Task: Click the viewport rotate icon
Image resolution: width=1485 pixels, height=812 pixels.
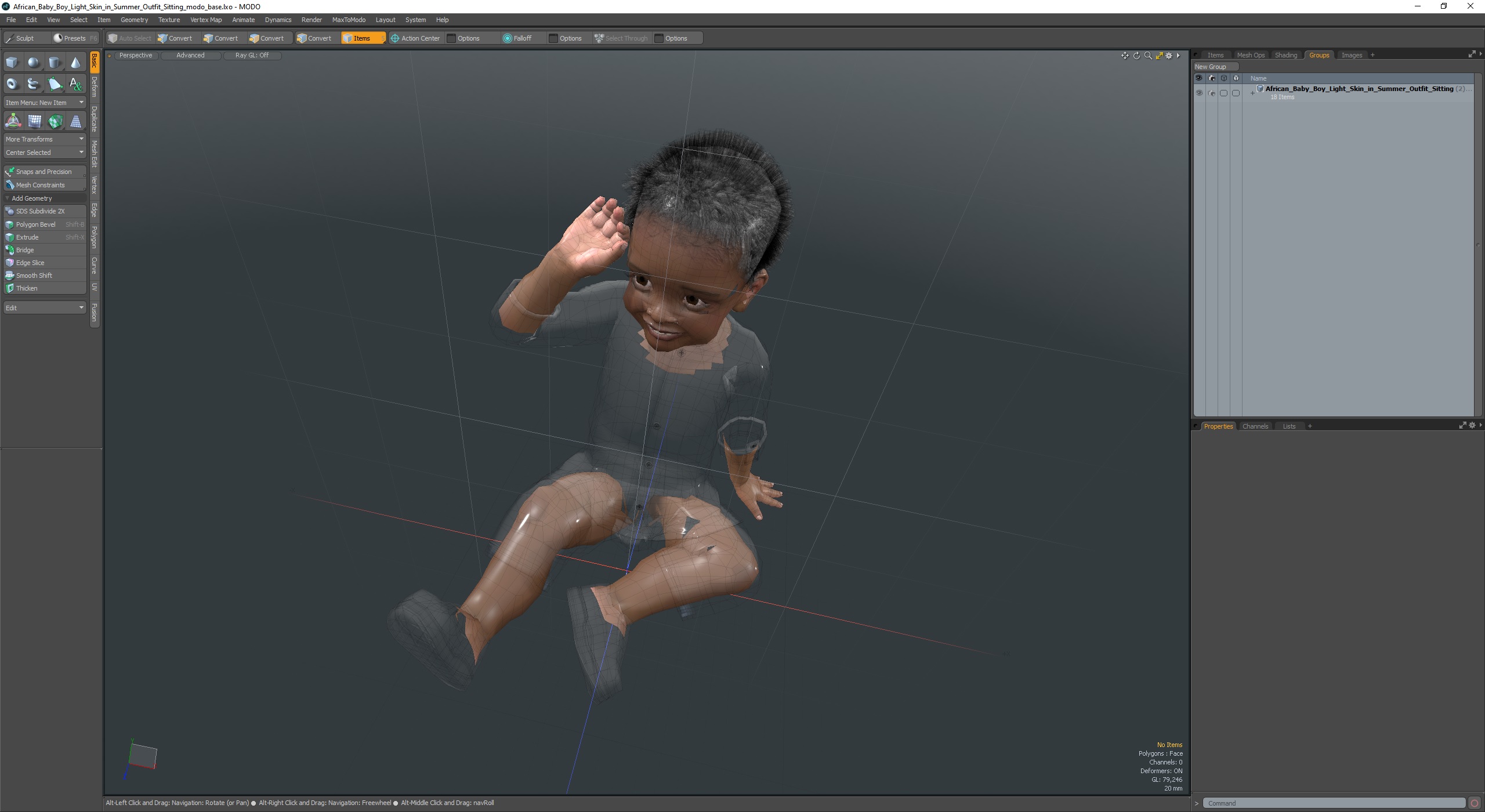Action: 1136,56
